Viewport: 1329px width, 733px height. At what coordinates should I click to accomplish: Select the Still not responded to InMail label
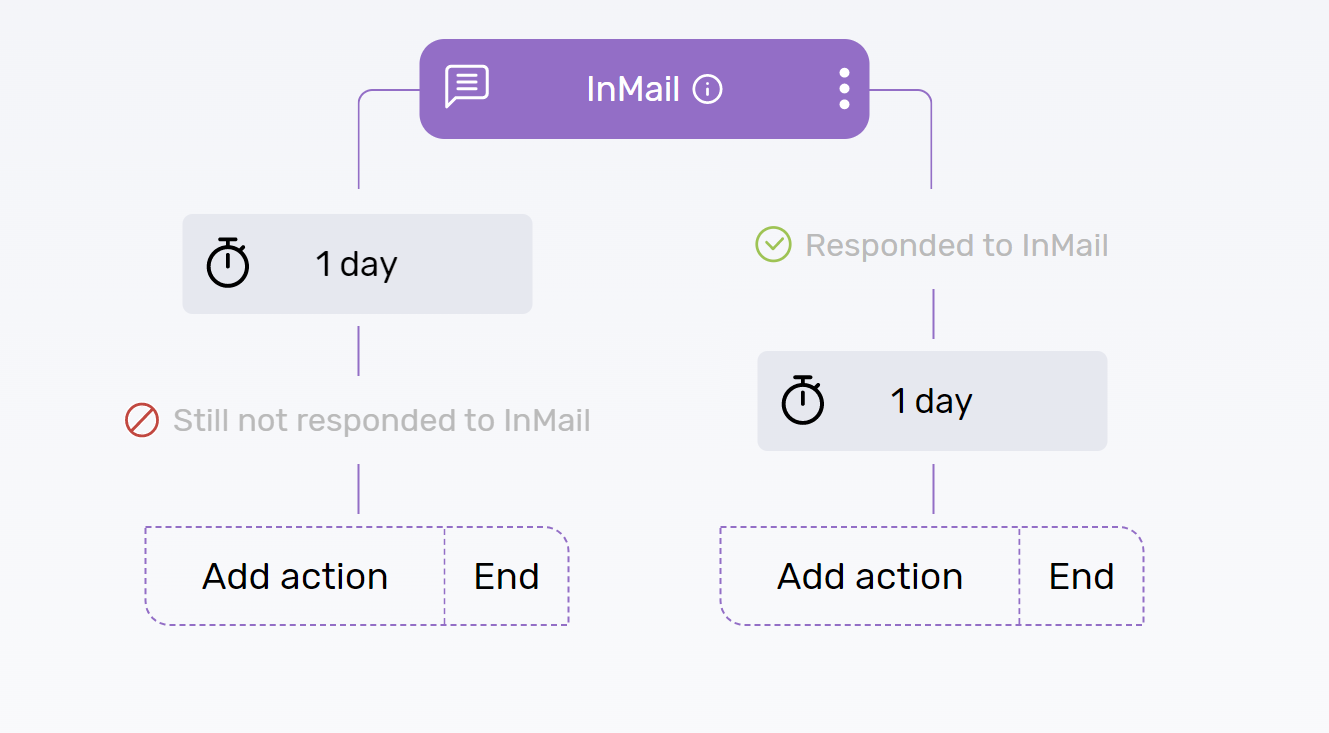pyautogui.click(x=382, y=420)
